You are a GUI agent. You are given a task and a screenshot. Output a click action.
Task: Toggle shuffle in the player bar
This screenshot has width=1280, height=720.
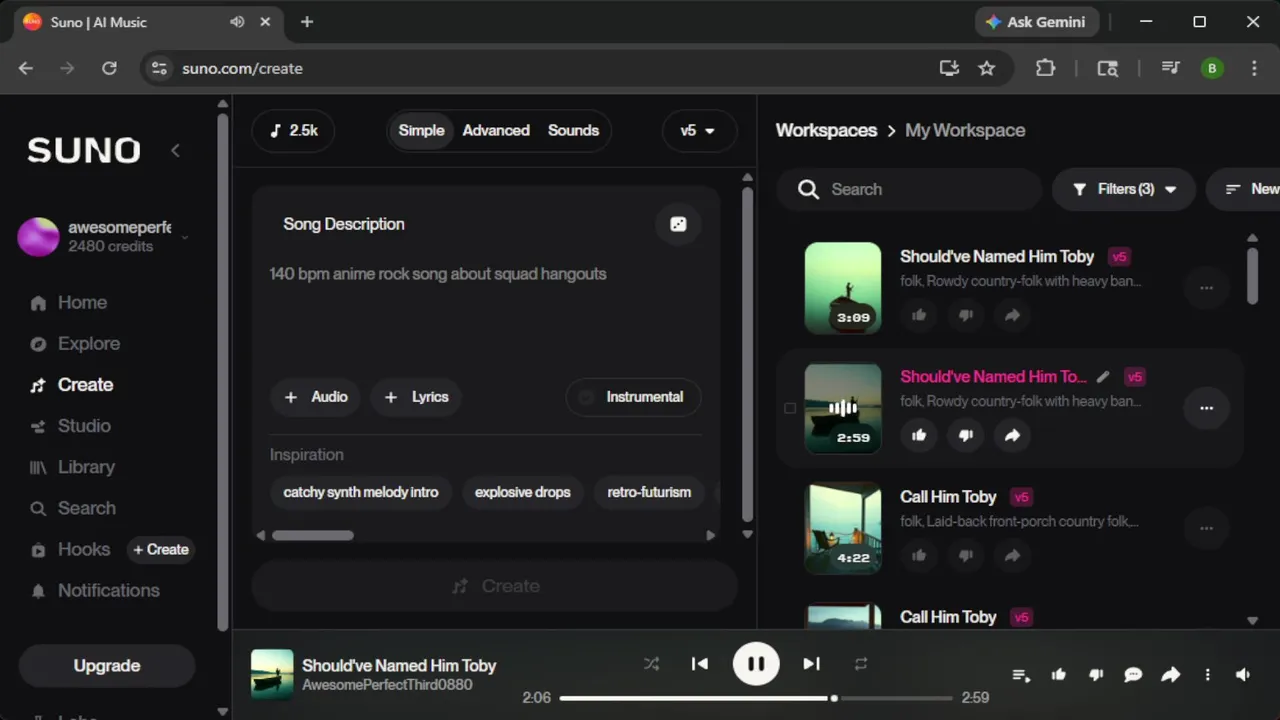652,664
